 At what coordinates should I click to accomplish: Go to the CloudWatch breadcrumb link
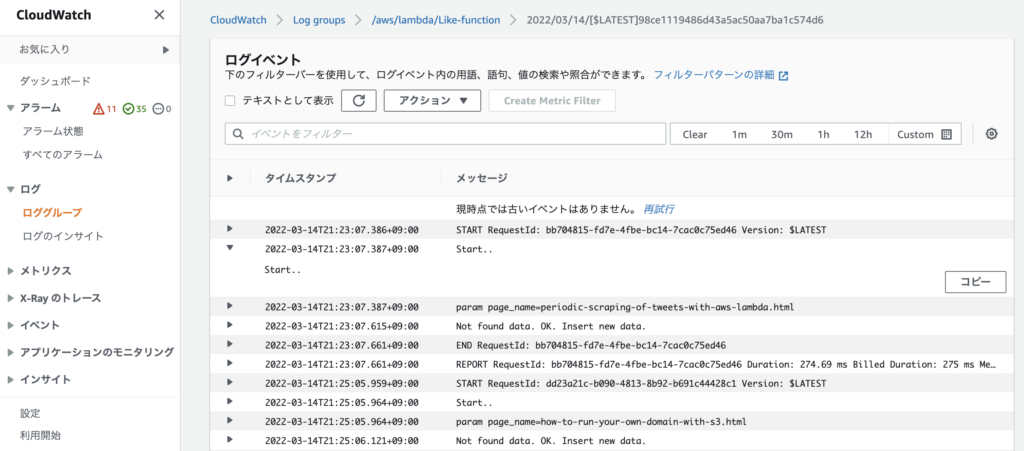click(238, 20)
